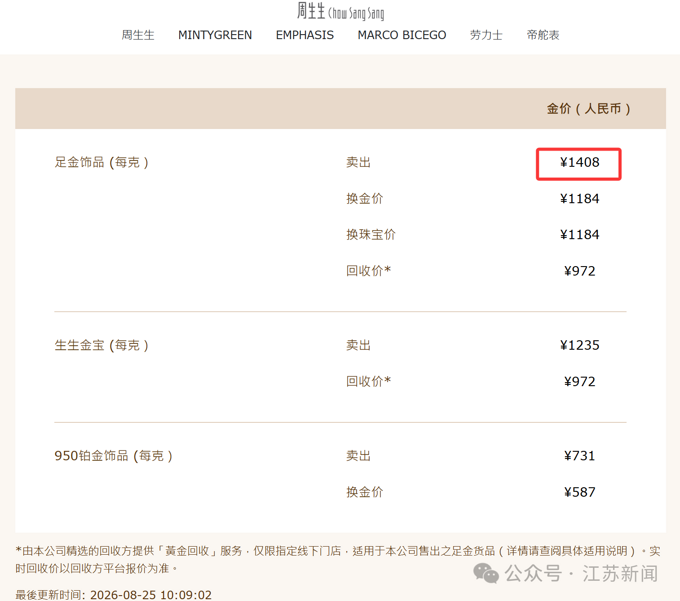
Task: Select the MARCO BICEGO tab
Action: pos(402,35)
